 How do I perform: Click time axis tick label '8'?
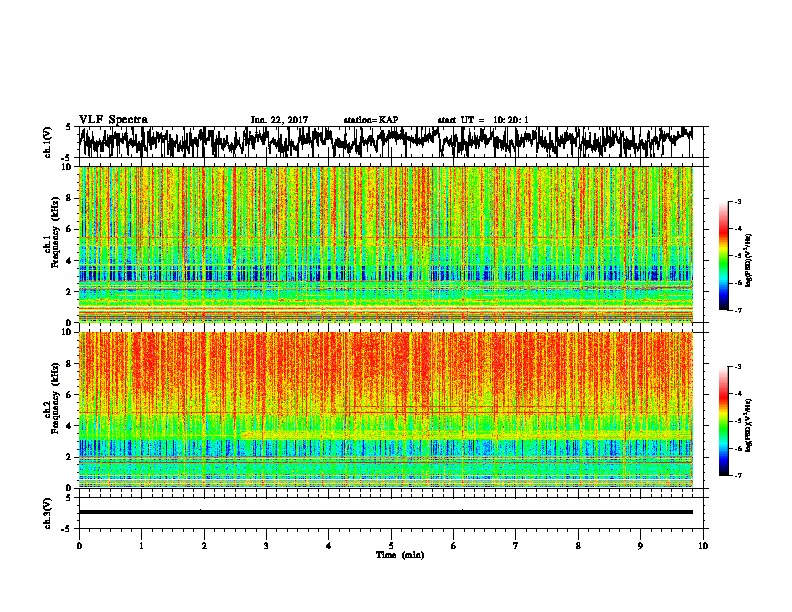tap(578, 546)
